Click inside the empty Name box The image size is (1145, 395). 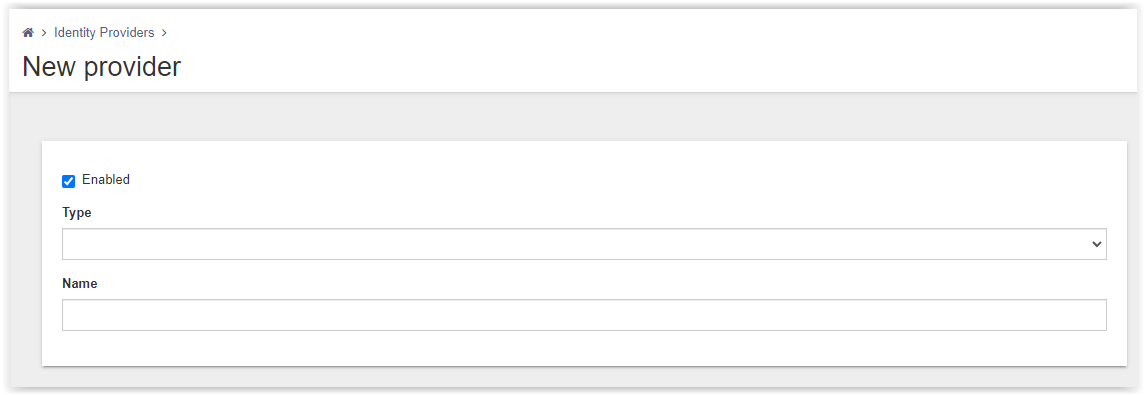(584, 315)
